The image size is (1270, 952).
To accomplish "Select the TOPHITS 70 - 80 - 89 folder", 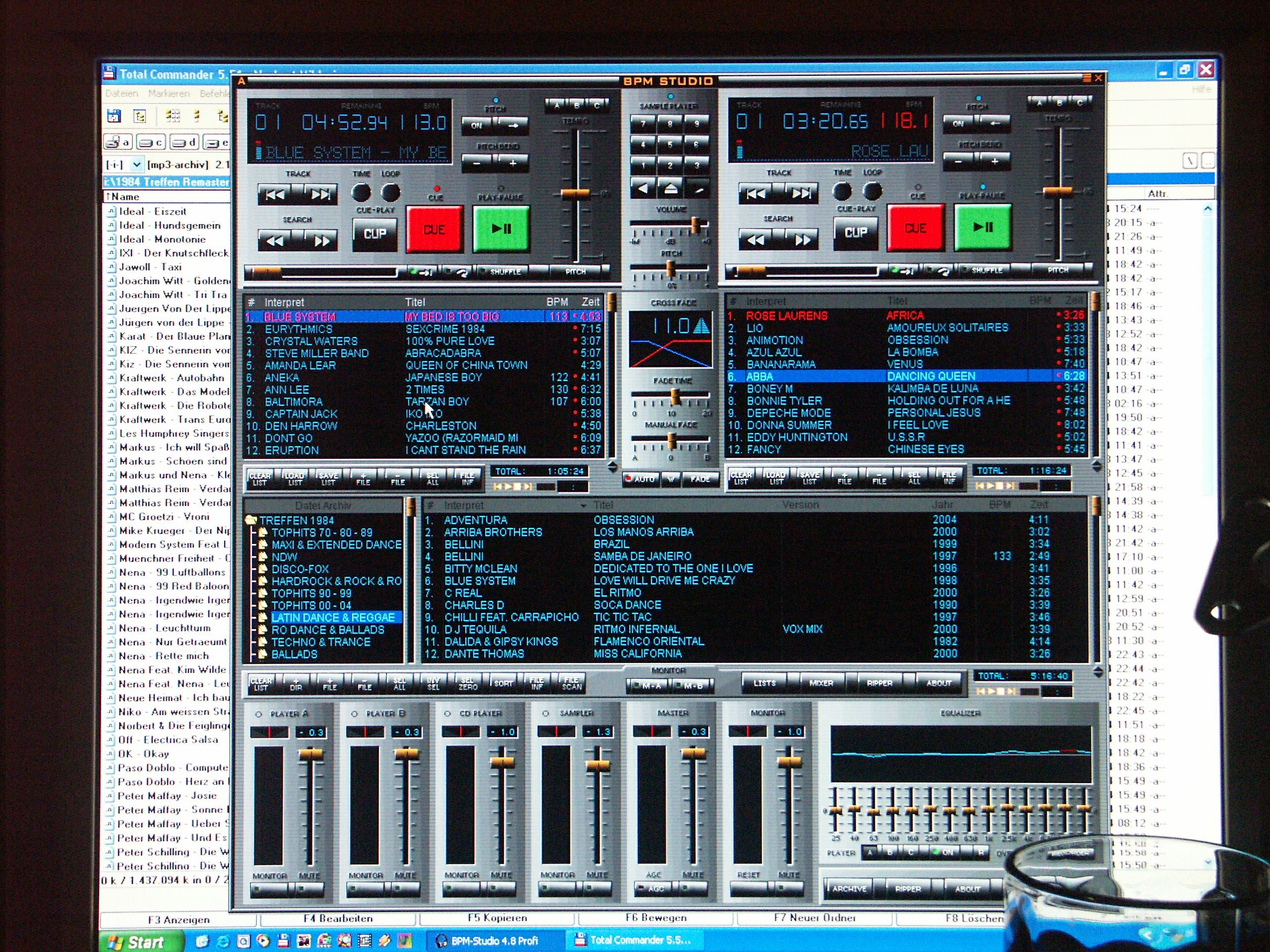I will coord(321,533).
